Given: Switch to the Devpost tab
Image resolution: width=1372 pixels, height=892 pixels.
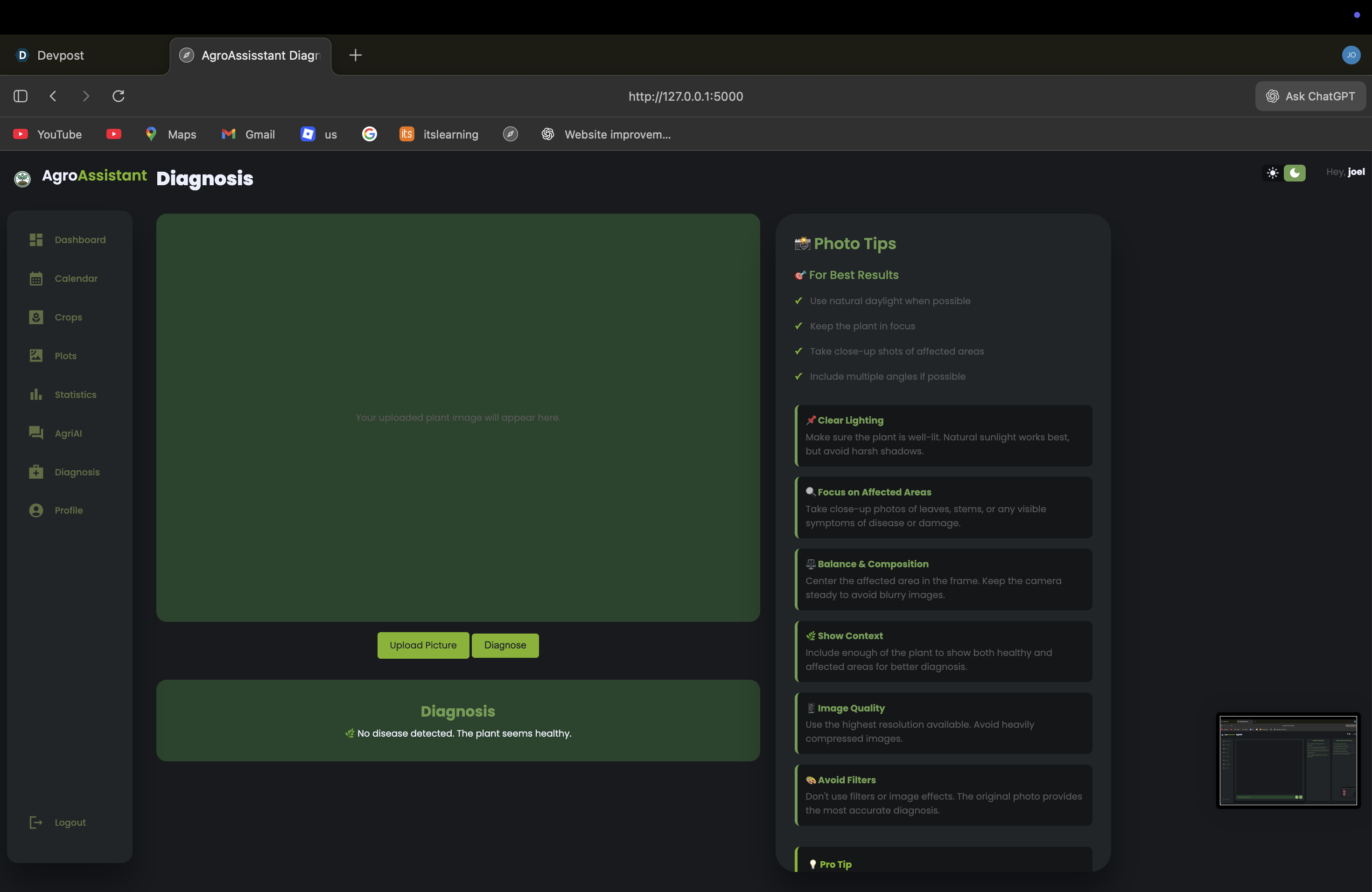Looking at the screenshot, I should click(x=61, y=56).
